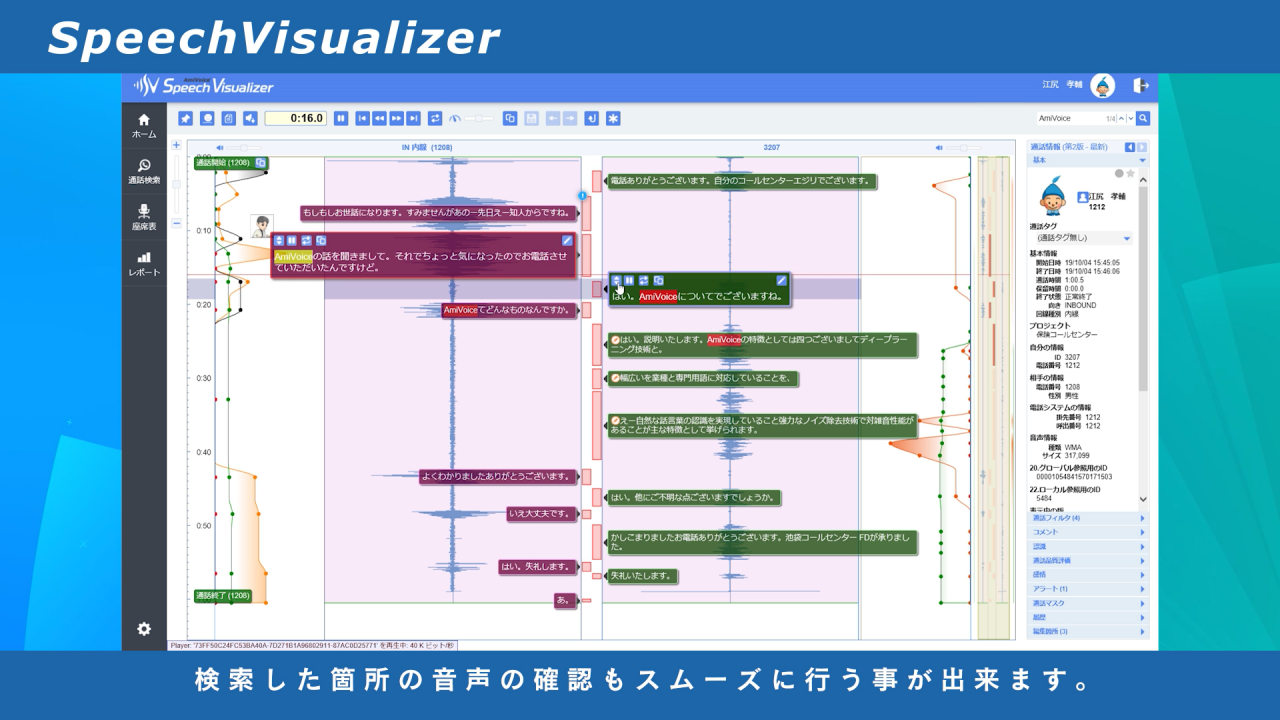Fast-forward the audio playback
This screenshot has width=1280, height=720.
397,118
